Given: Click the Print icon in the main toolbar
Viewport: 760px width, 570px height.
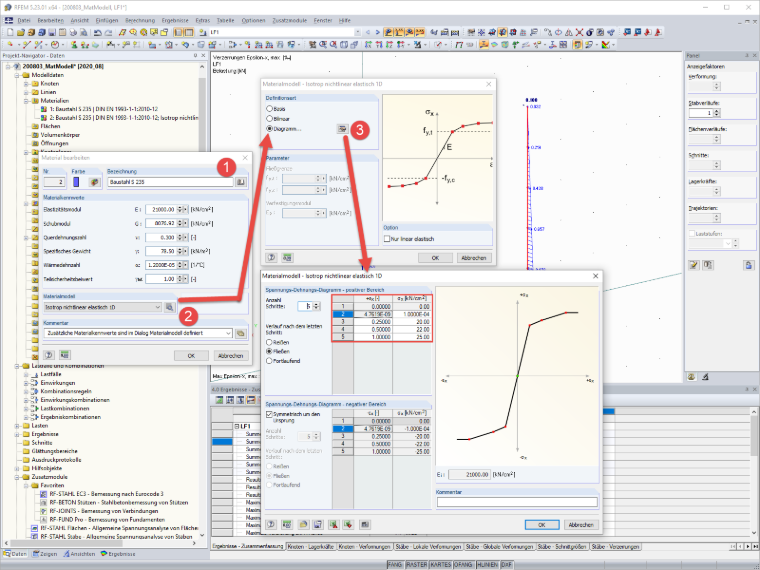Looking at the screenshot, I should pos(73,32).
